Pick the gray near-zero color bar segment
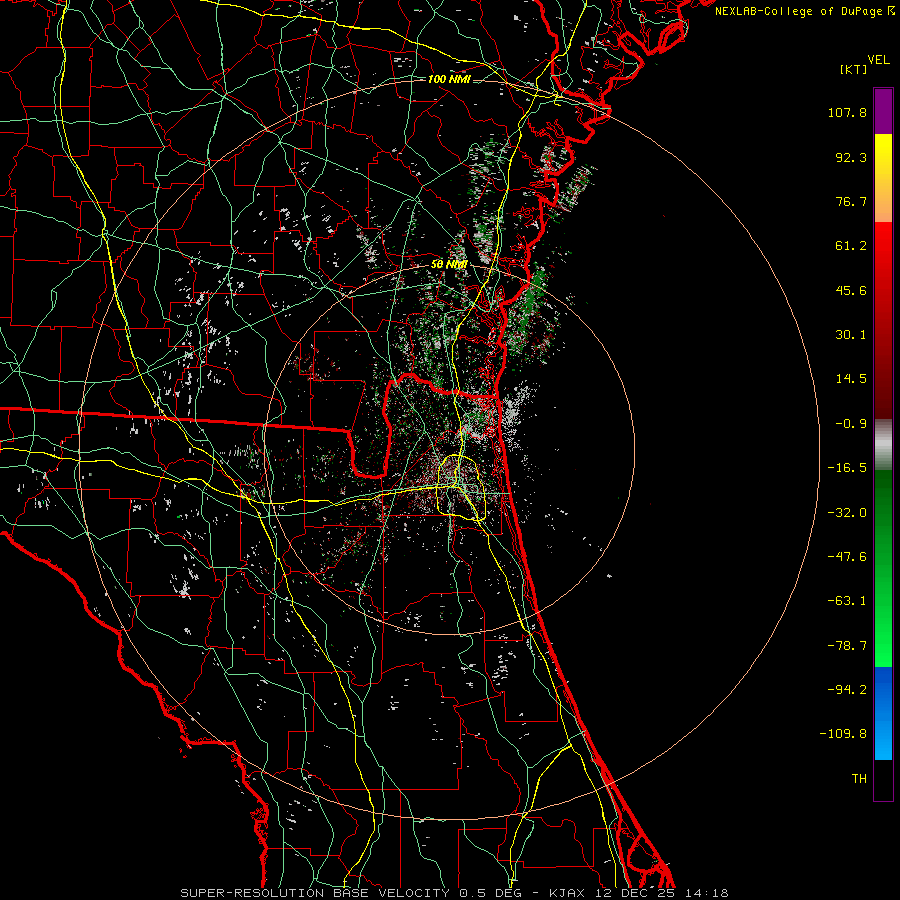 point(883,445)
